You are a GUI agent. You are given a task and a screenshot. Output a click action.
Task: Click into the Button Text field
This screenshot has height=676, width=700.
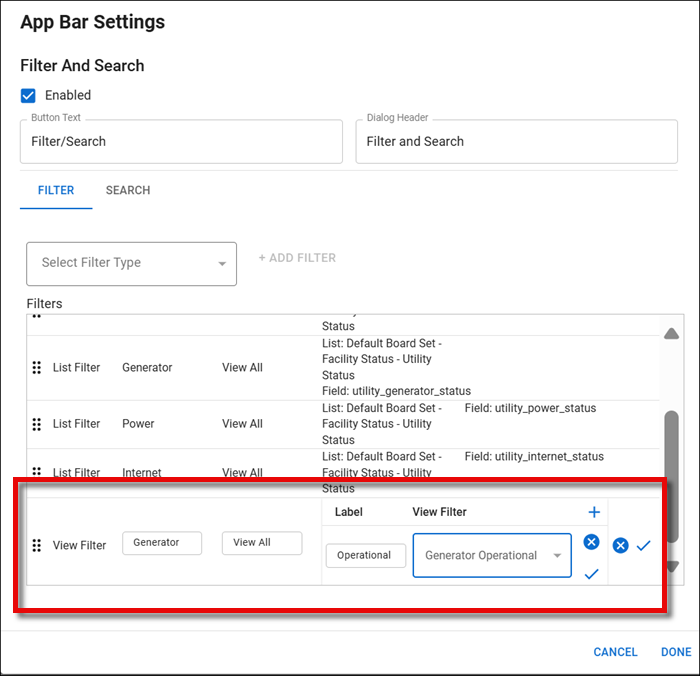coord(181,142)
